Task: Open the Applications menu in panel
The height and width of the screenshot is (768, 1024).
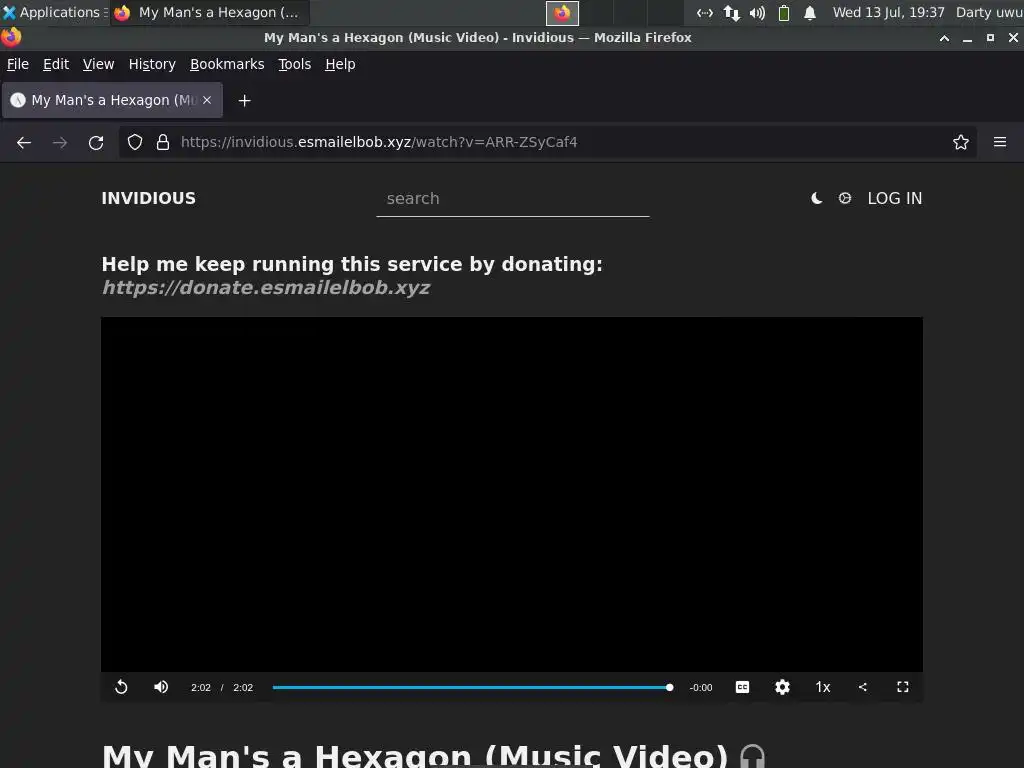Action: pyautogui.click(x=54, y=12)
